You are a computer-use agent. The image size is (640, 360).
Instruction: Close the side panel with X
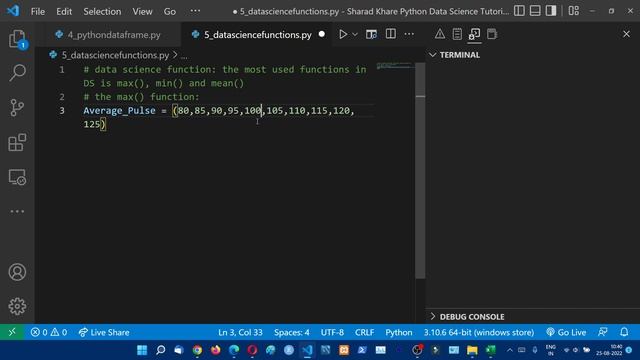pyautogui.click(x=627, y=34)
